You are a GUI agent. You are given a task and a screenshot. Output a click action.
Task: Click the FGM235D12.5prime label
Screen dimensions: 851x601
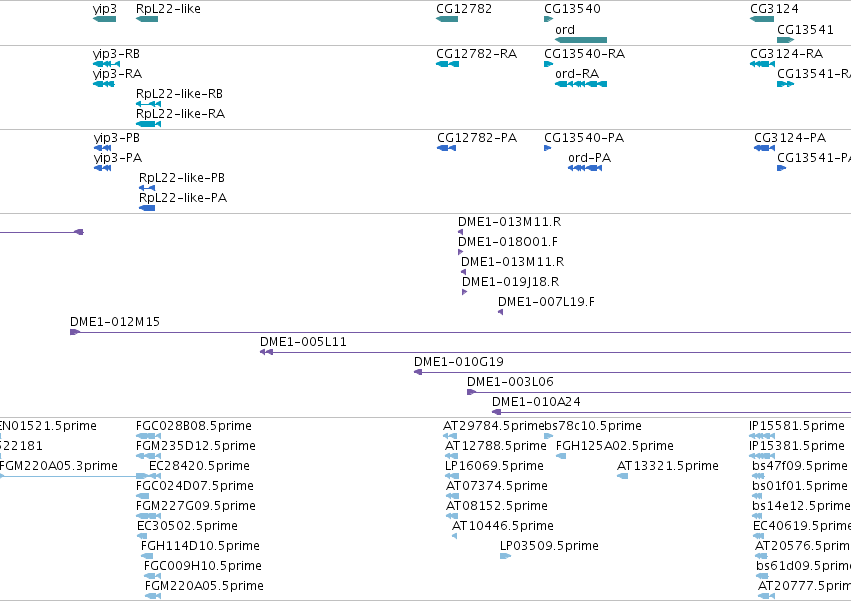pyautogui.click(x=196, y=446)
